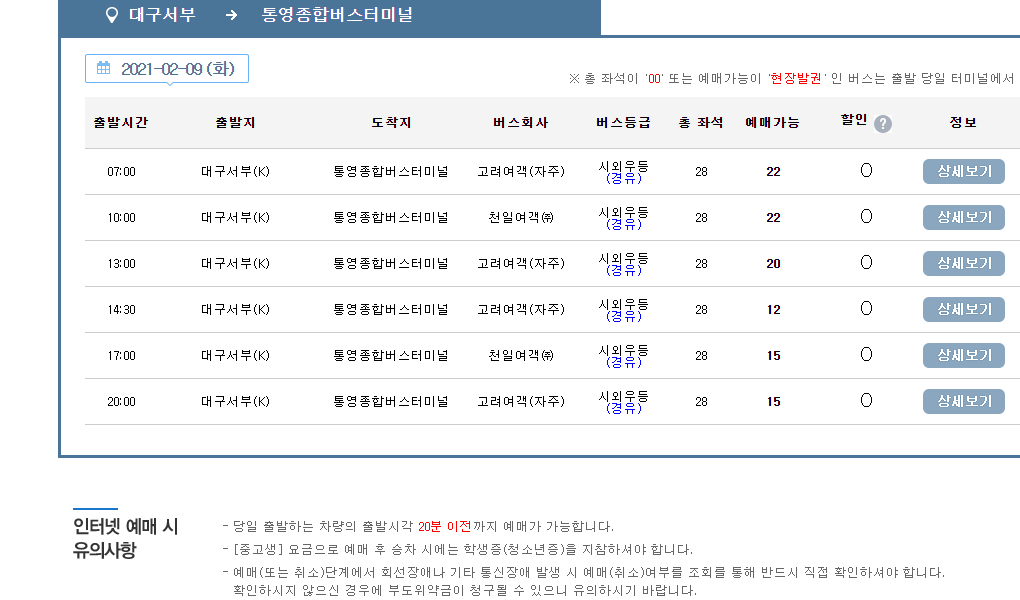Click the 할인 column header text

pyautogui.click(x=854, y=120)
